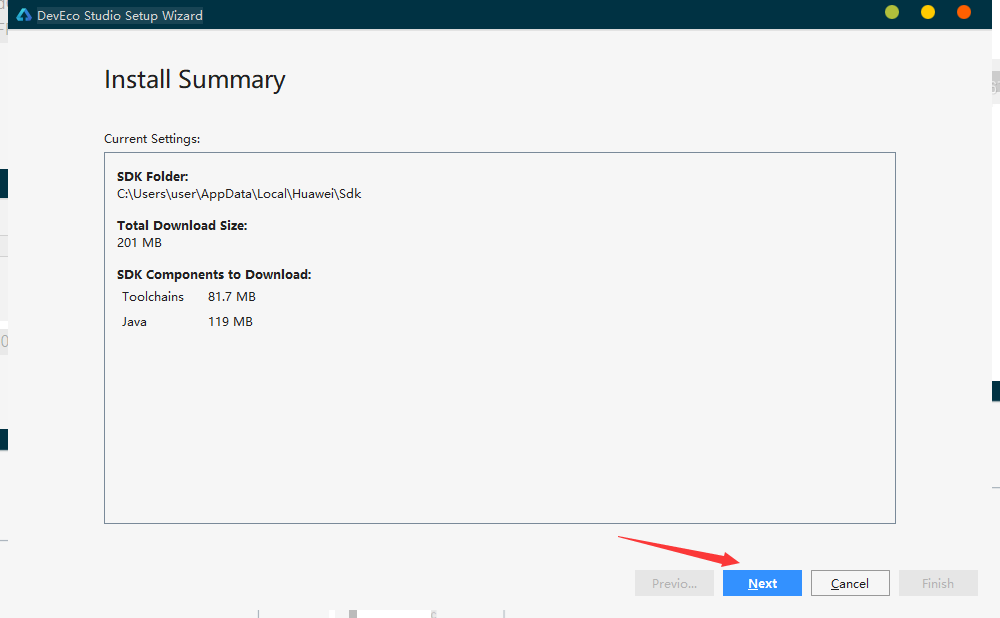Click the 119 MB size value
Viewport: 1000px width, 618px height.
(230, 321)
